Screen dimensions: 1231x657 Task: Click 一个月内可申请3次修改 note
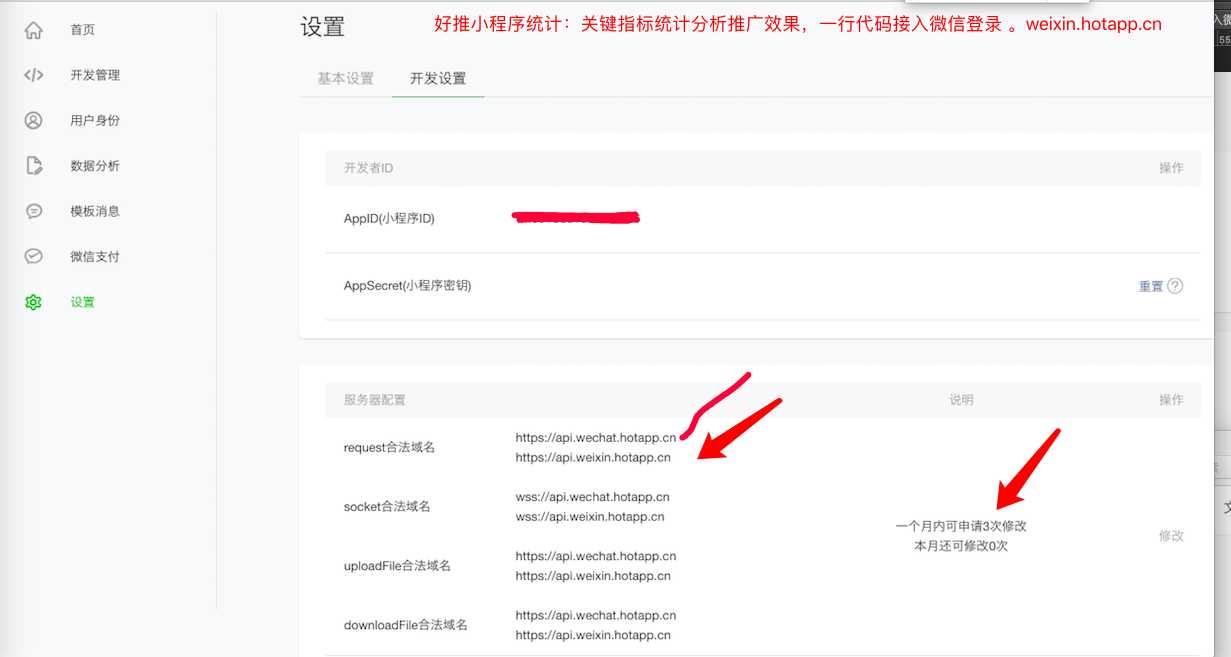click(x=961, y=526)
